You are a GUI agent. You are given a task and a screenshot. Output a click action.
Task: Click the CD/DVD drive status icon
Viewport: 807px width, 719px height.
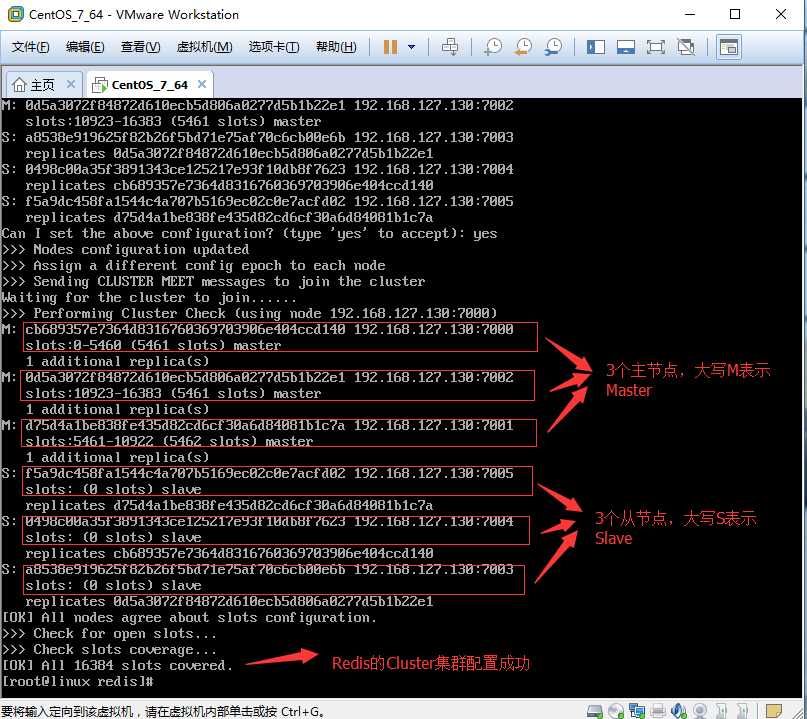tap(616, 711)
